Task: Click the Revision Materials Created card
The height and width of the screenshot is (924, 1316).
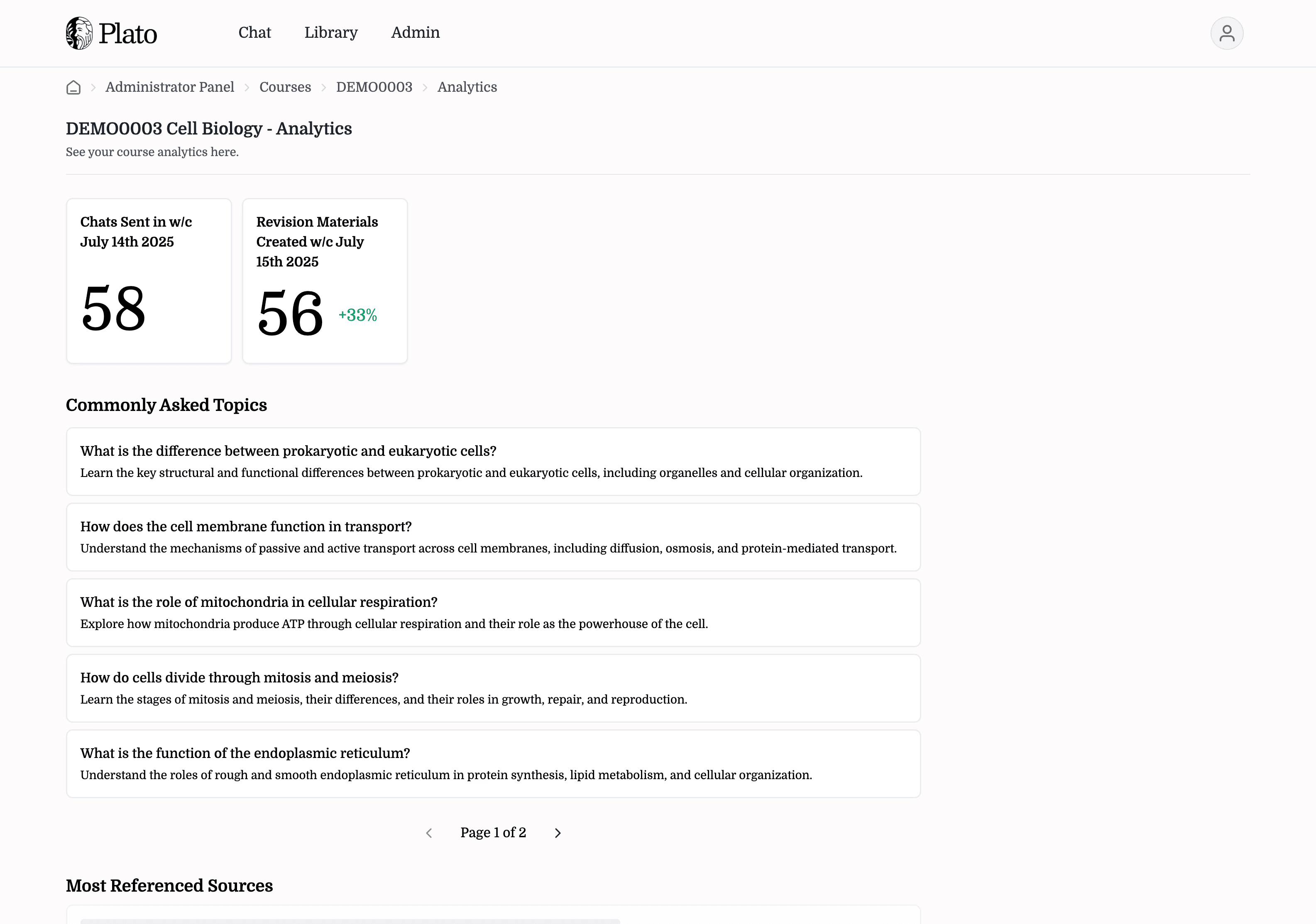Action: (x=324, y=281)
